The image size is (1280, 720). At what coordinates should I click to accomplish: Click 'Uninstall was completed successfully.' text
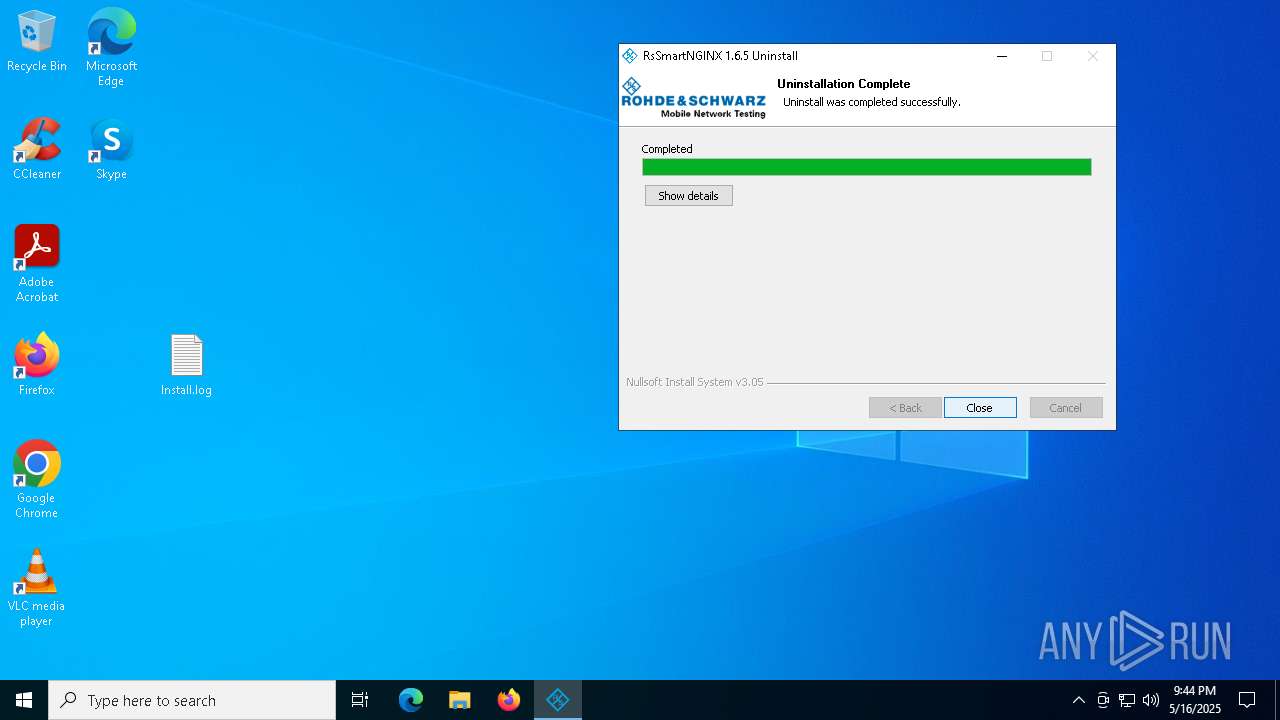872,102
